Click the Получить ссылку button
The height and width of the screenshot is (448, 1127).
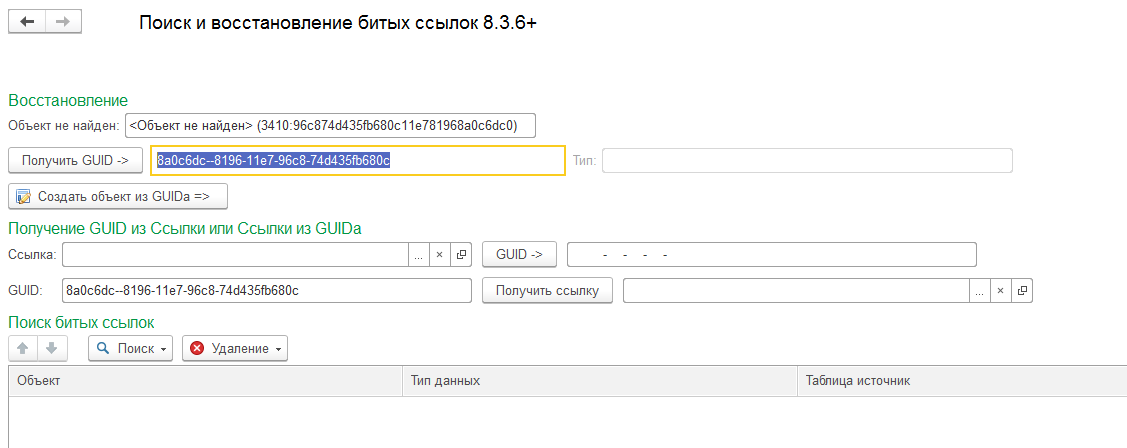click(x=547, y=291)
